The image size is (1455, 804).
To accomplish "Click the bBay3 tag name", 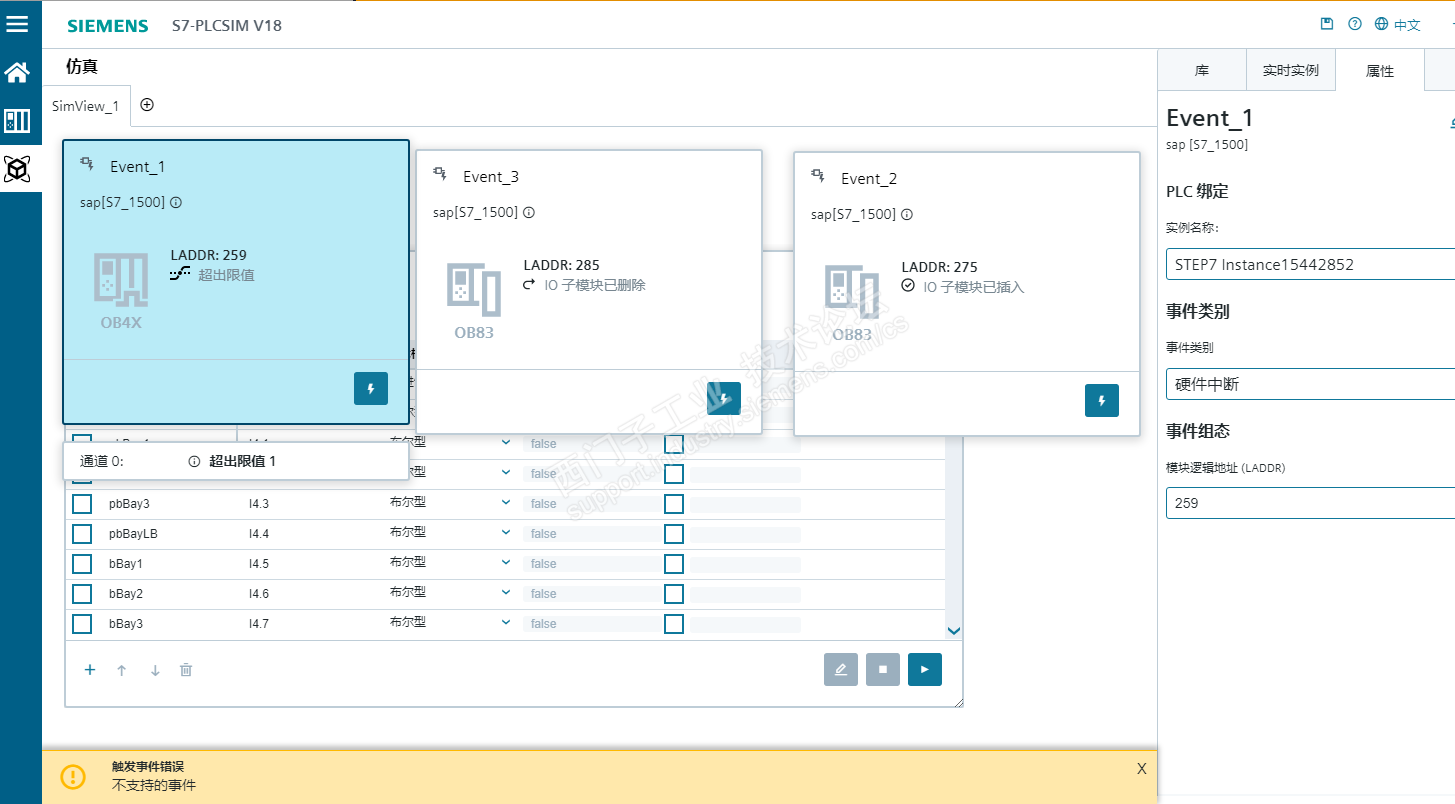I will click(x=126, y=624).
